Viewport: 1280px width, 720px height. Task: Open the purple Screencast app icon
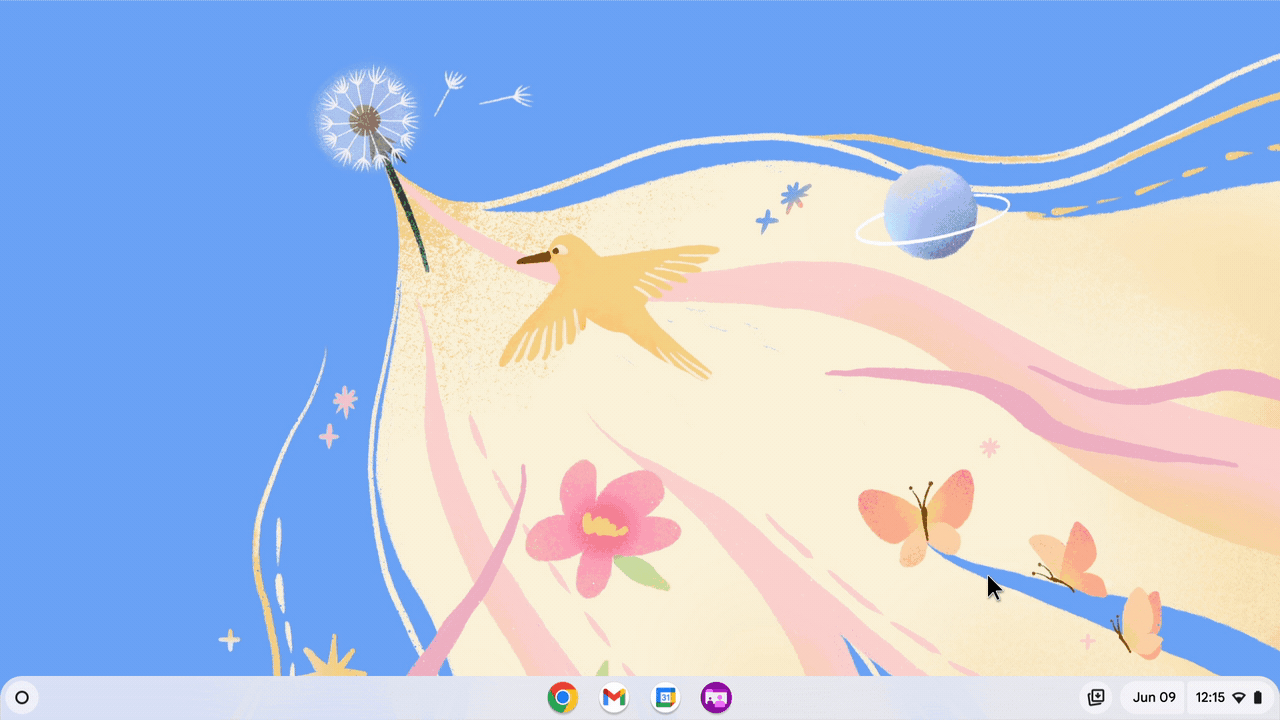click(716, 698)
